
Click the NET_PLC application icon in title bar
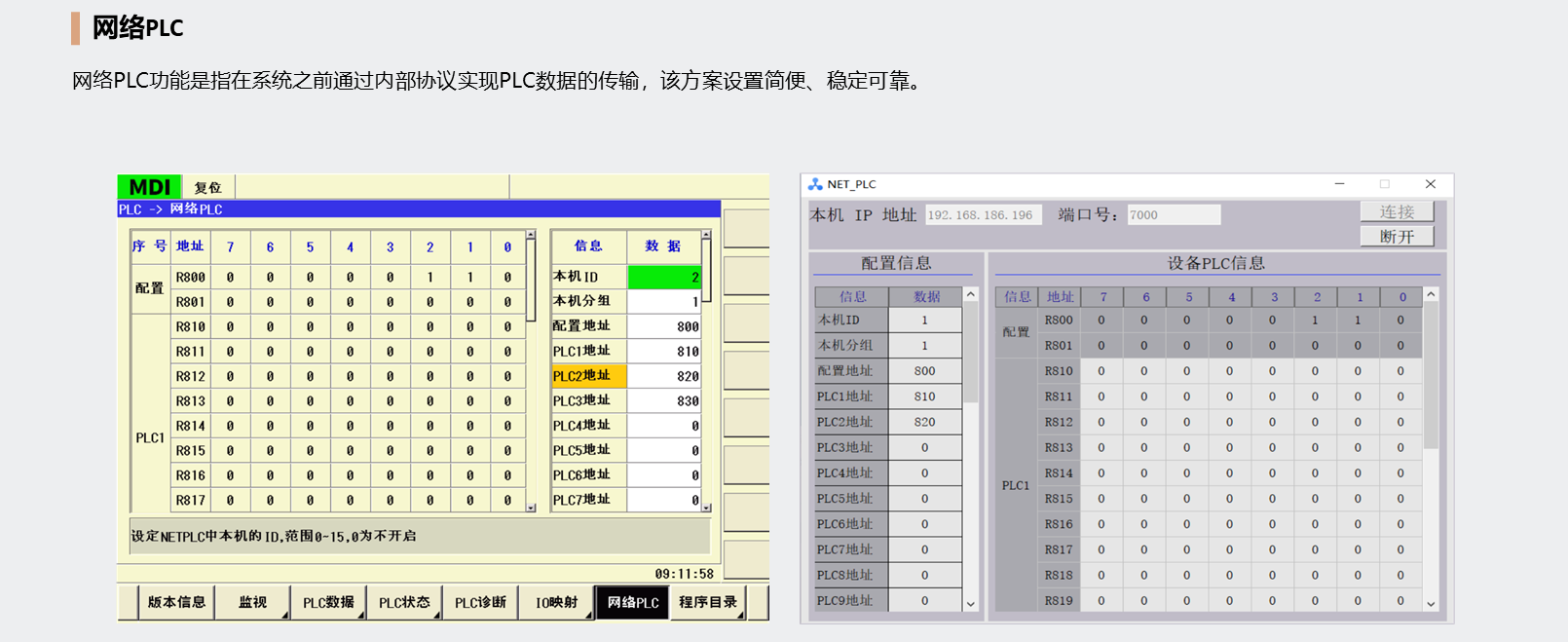(x=815, y=184)
